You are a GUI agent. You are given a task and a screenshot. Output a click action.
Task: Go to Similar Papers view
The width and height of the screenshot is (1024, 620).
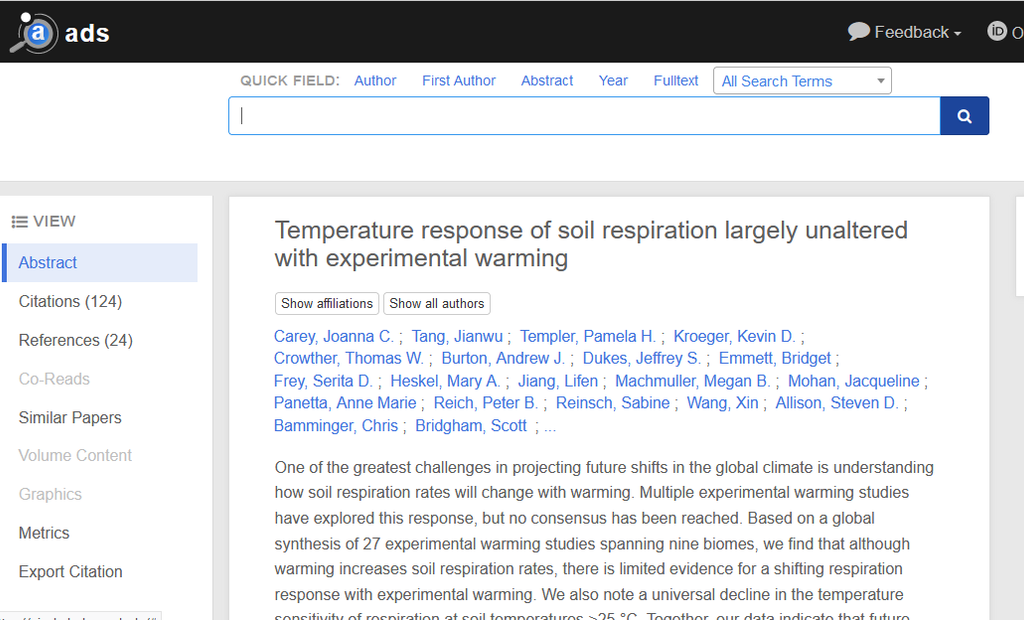[x=70, y=417]
